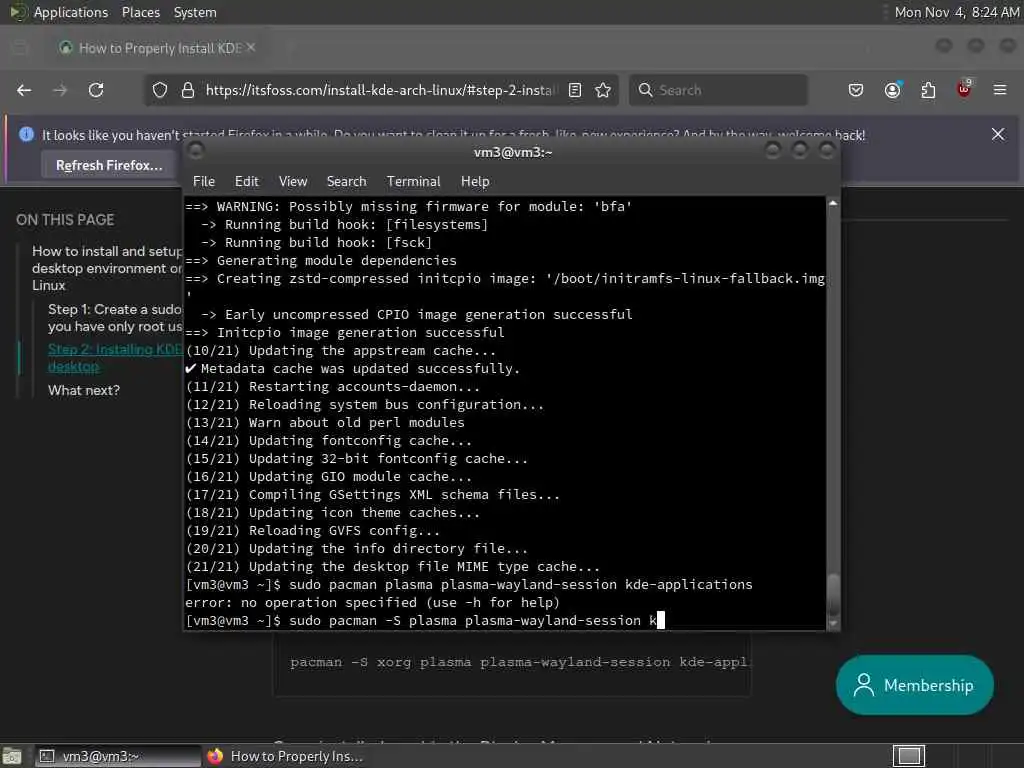
Task: Click the info icon in the notification bar
Action: [x=26, y=135]
